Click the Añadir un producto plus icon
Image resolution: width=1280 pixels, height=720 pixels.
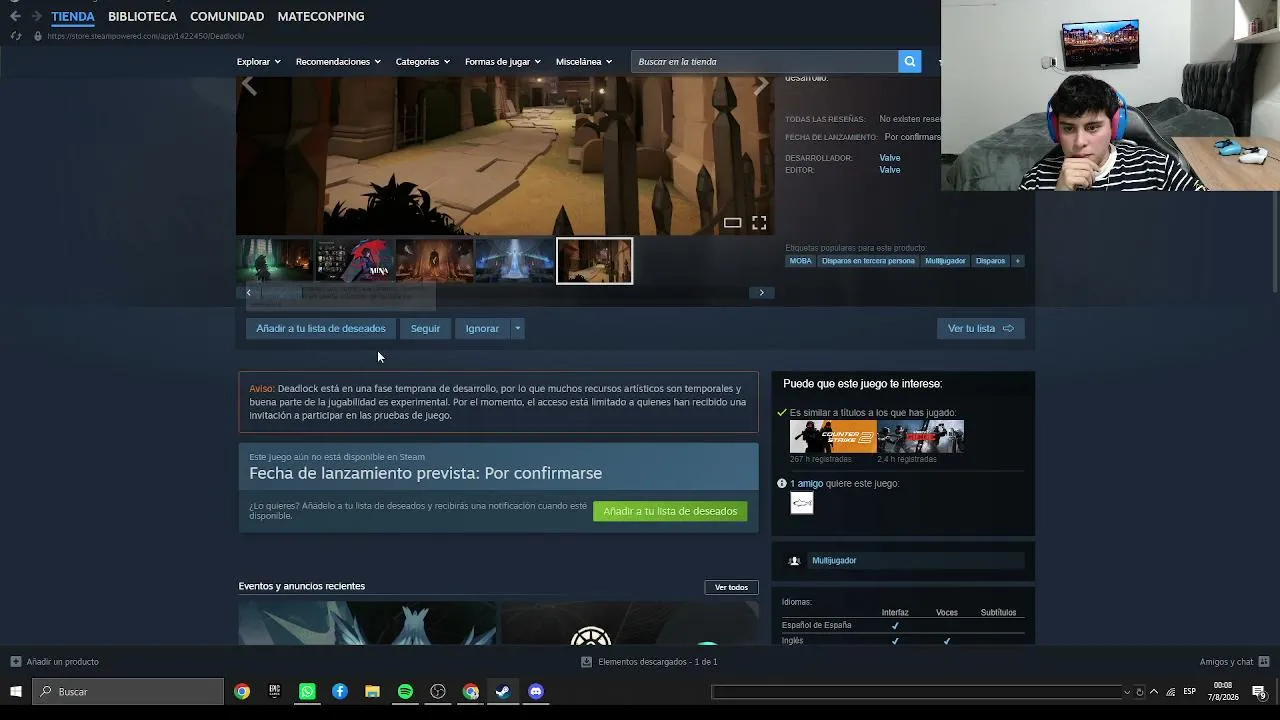(x=15, y=662)
